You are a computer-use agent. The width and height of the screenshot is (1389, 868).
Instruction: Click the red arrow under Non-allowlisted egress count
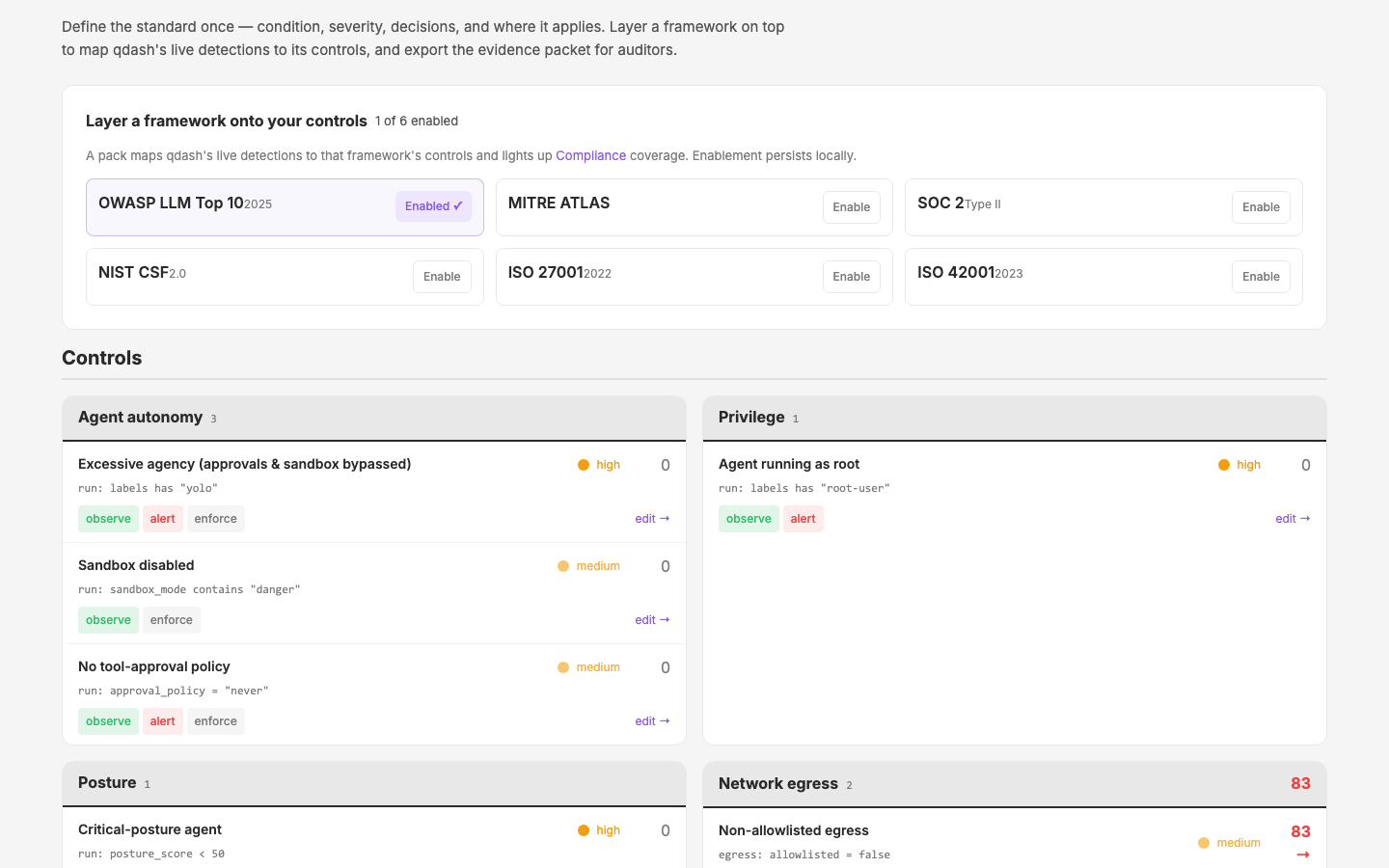1303,854
